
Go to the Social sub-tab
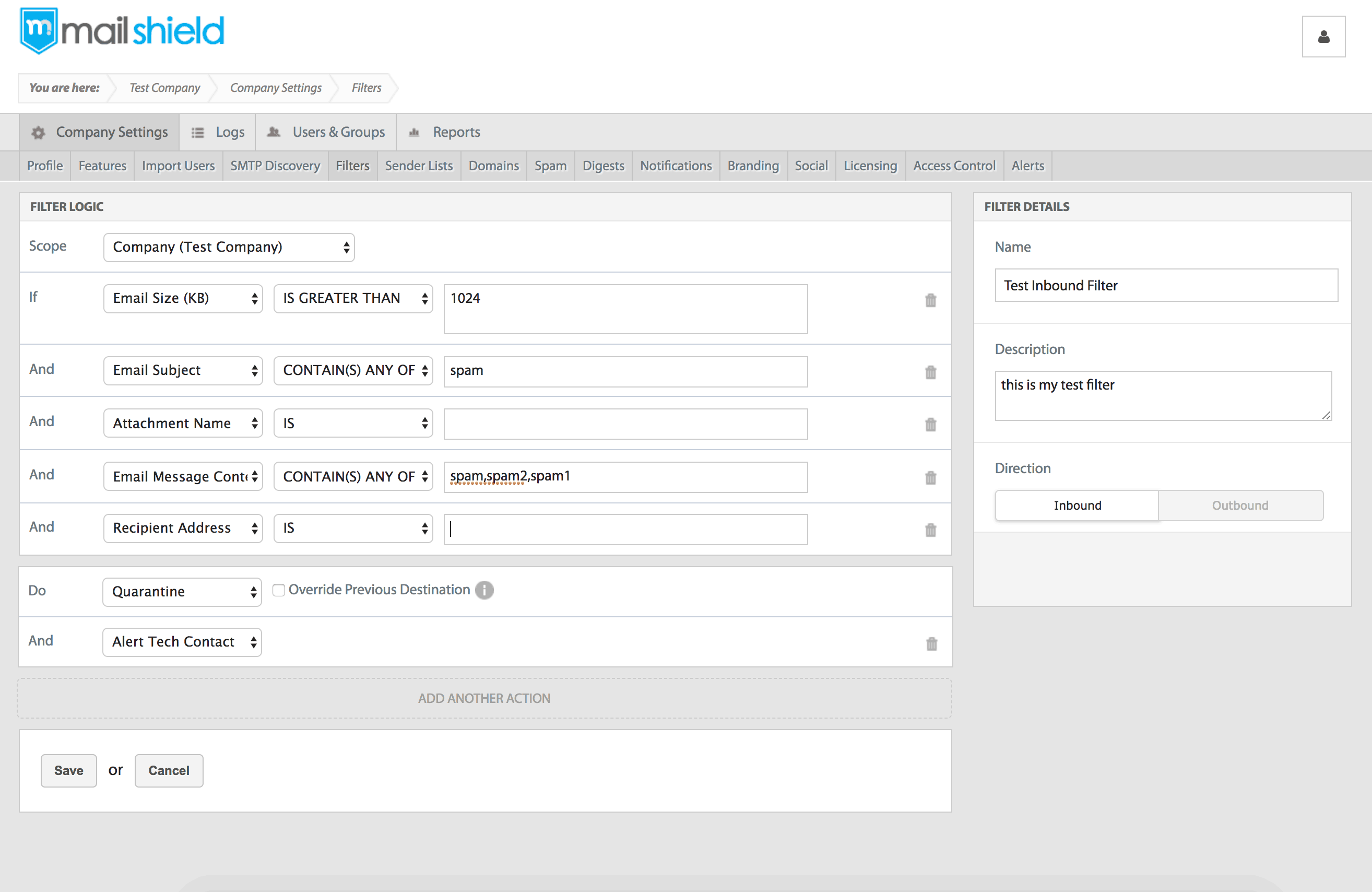pyautogui.click(x=811, y=166)
